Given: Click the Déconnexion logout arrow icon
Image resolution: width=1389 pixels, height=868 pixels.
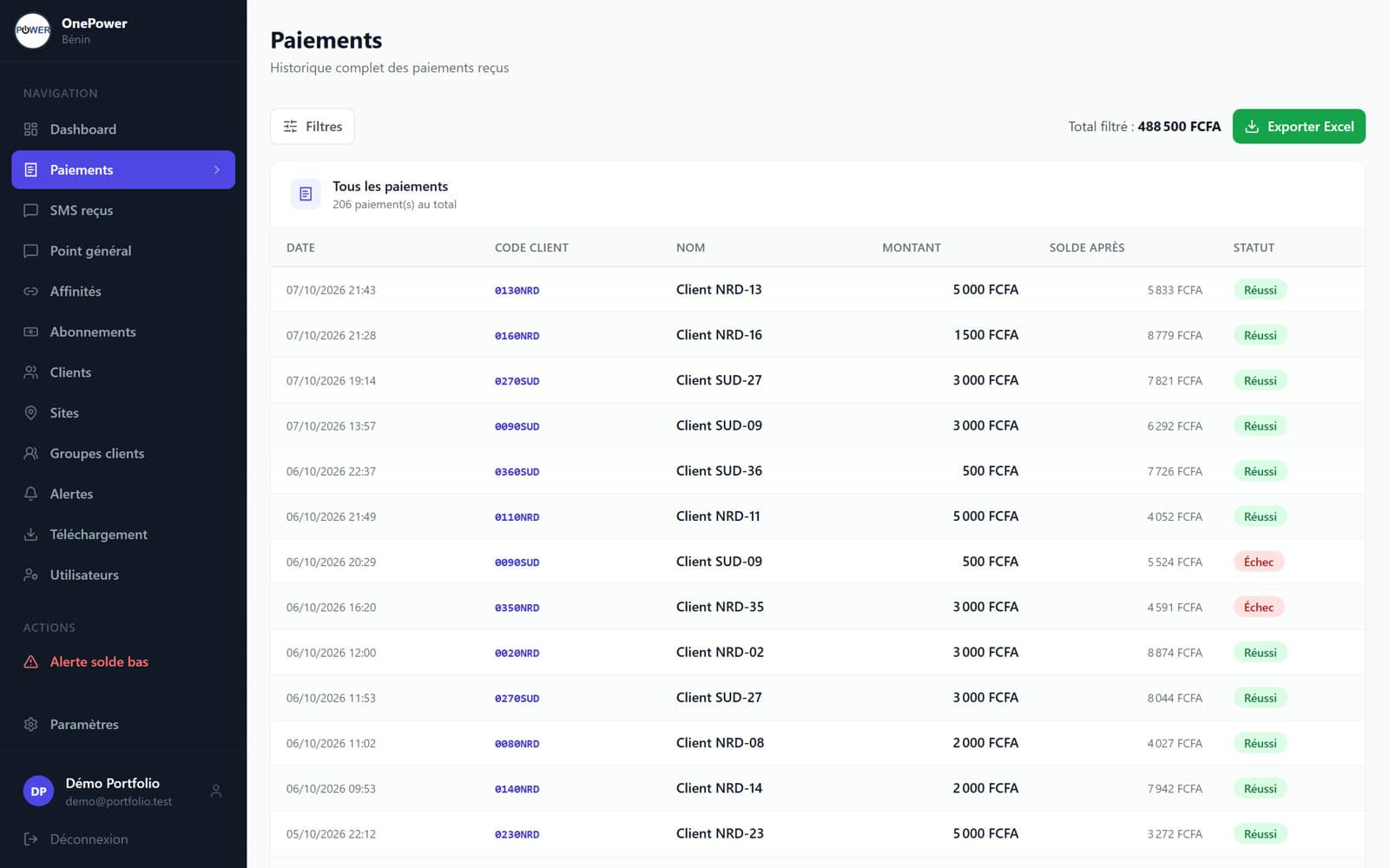Looking at the screenshot, I should click(30, 839).
